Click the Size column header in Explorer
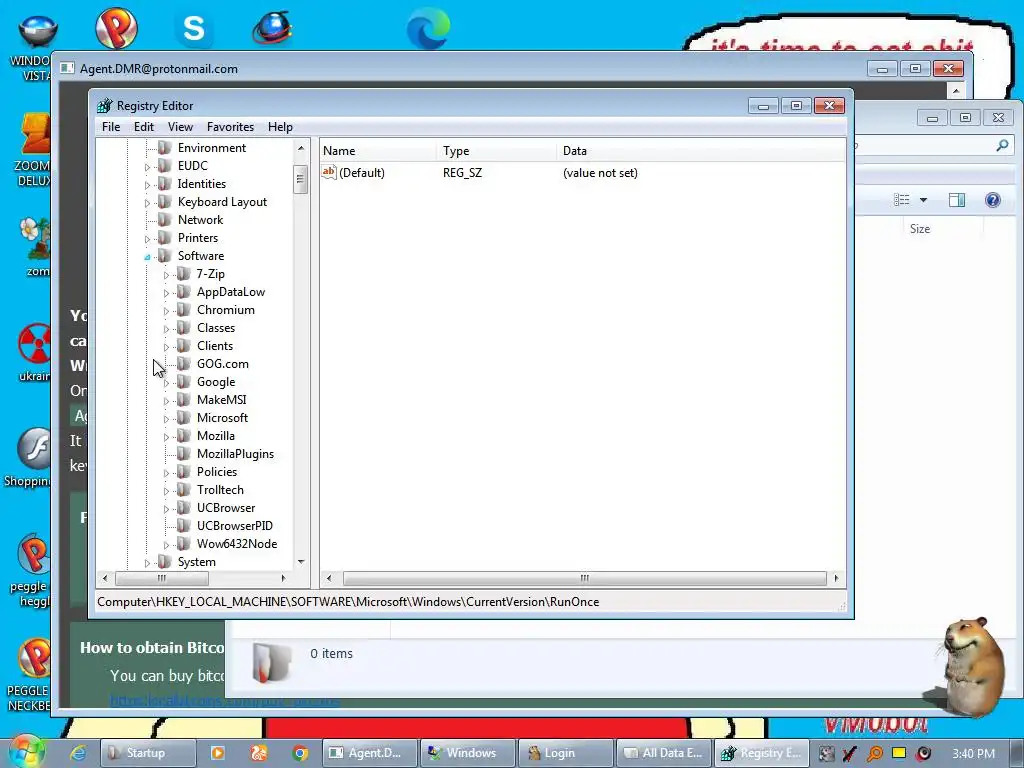 pos(920,229)
